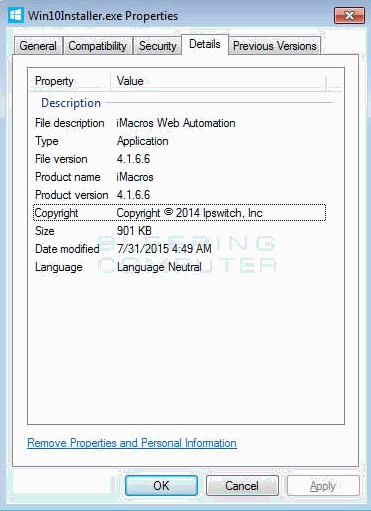Click the 7/31/2015 4:49 AM value
The width and height of the screenshot is (371, 511).
click(164, 249)
